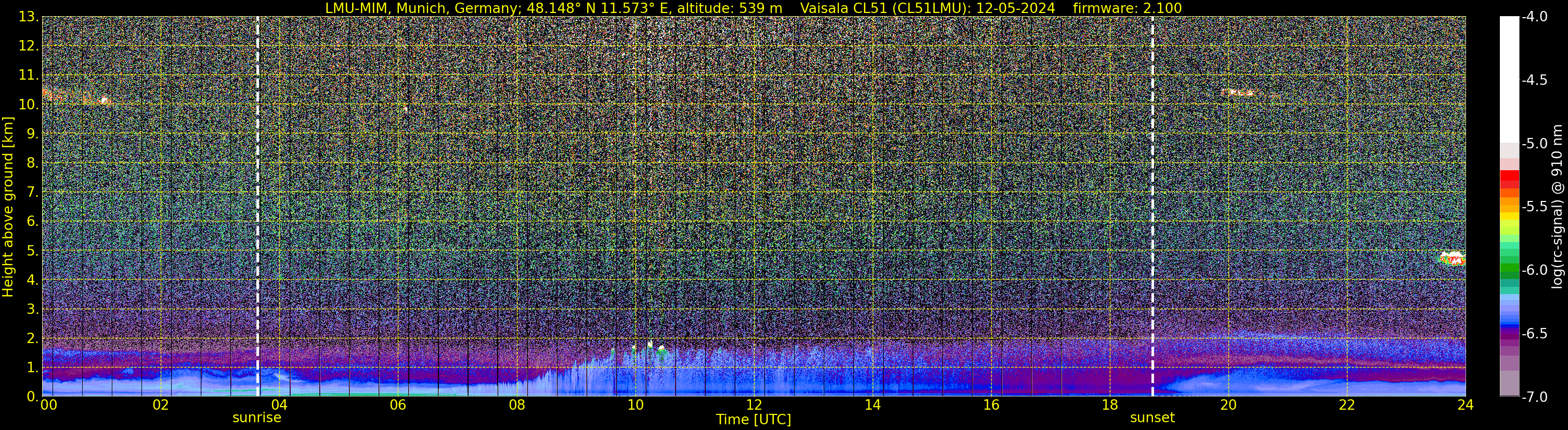Click the colorbar tick label '-5.0'

click(1535, 144)
